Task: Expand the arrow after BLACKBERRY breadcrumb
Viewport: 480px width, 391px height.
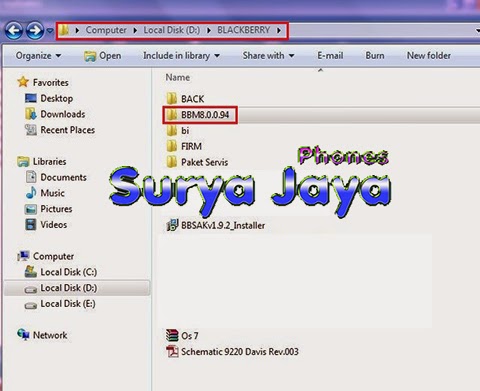Action: point(279,31)
